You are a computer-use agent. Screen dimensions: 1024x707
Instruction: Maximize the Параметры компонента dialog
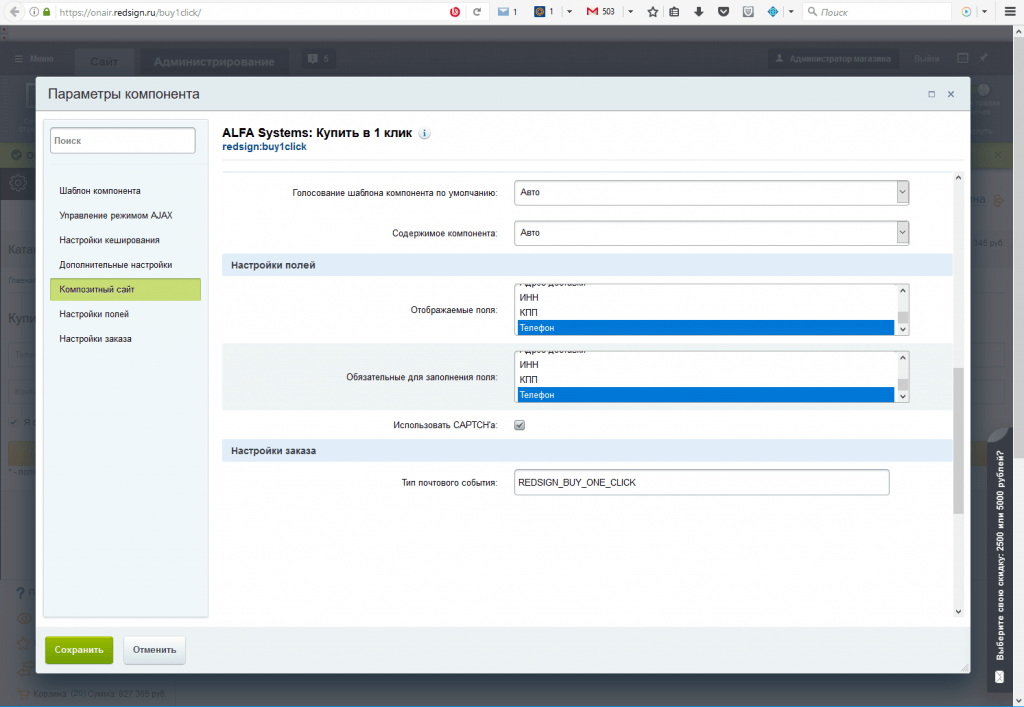[x=931, y=94]
